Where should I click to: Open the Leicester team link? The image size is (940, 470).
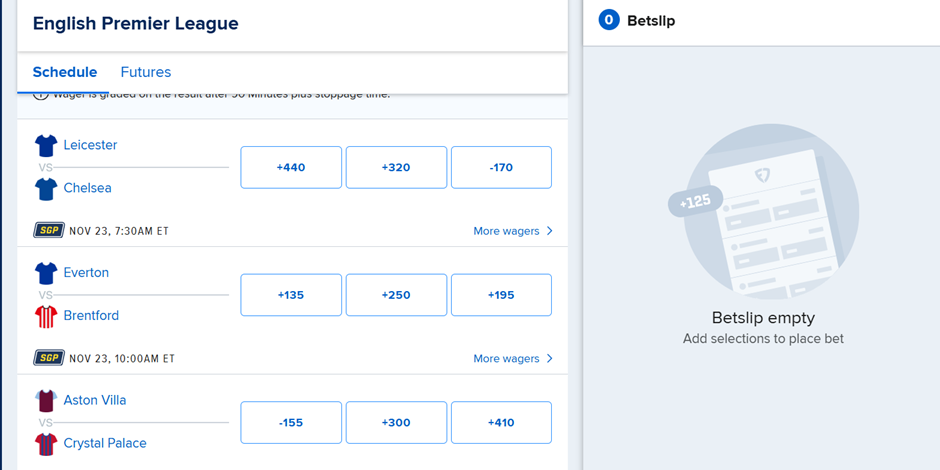(x=91, y=145)
